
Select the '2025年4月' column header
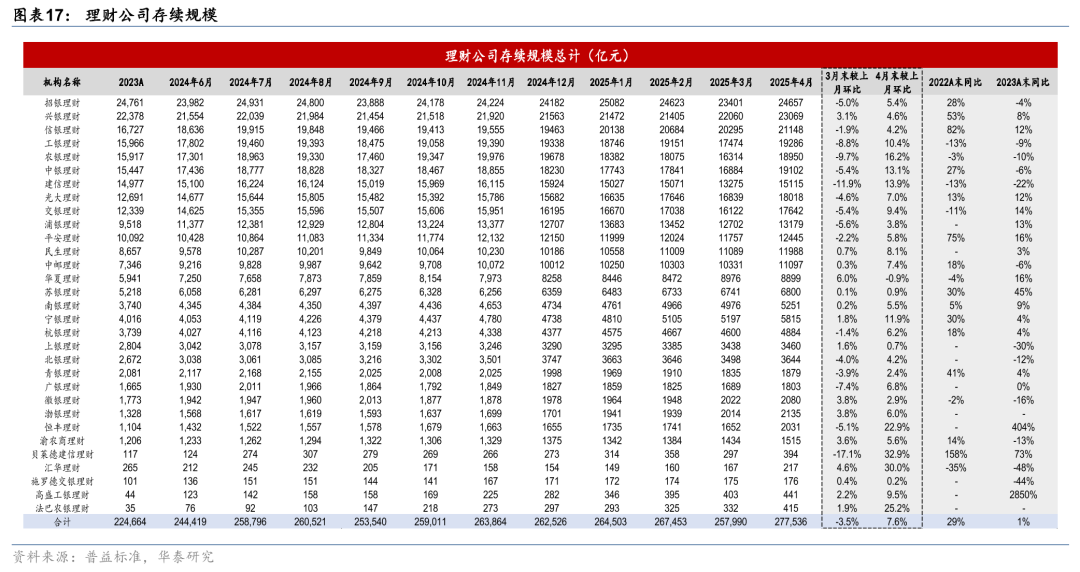point(791,82)
